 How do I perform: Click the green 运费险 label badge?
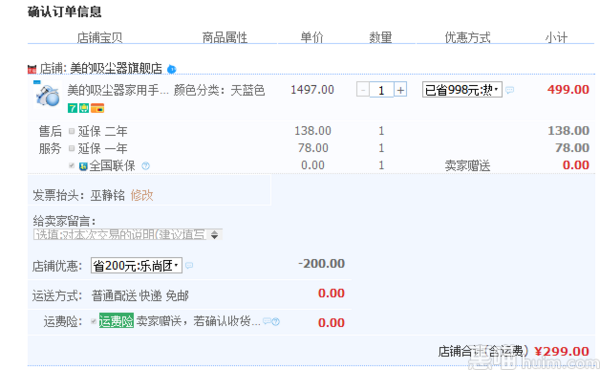point(116,321)
